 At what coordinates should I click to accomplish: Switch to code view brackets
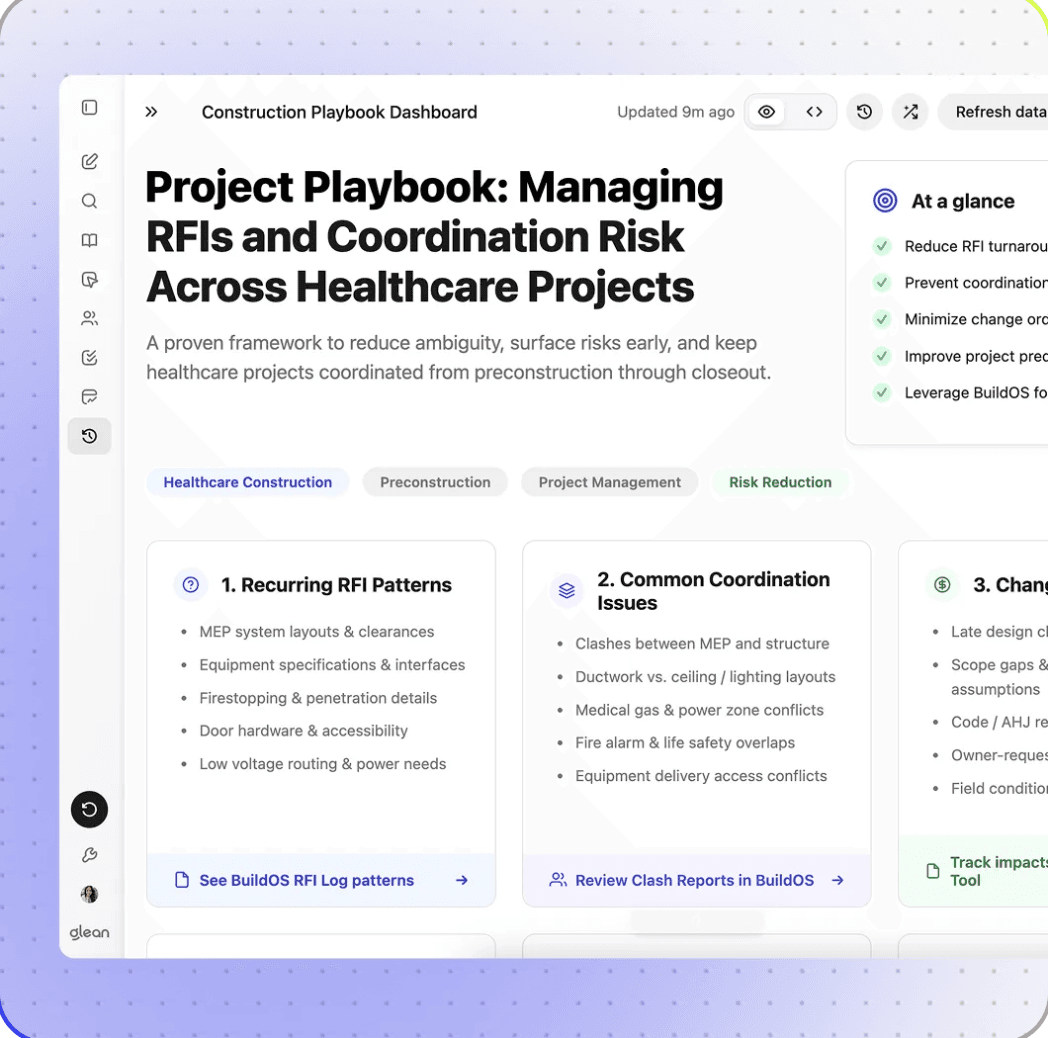pos(814,112)
